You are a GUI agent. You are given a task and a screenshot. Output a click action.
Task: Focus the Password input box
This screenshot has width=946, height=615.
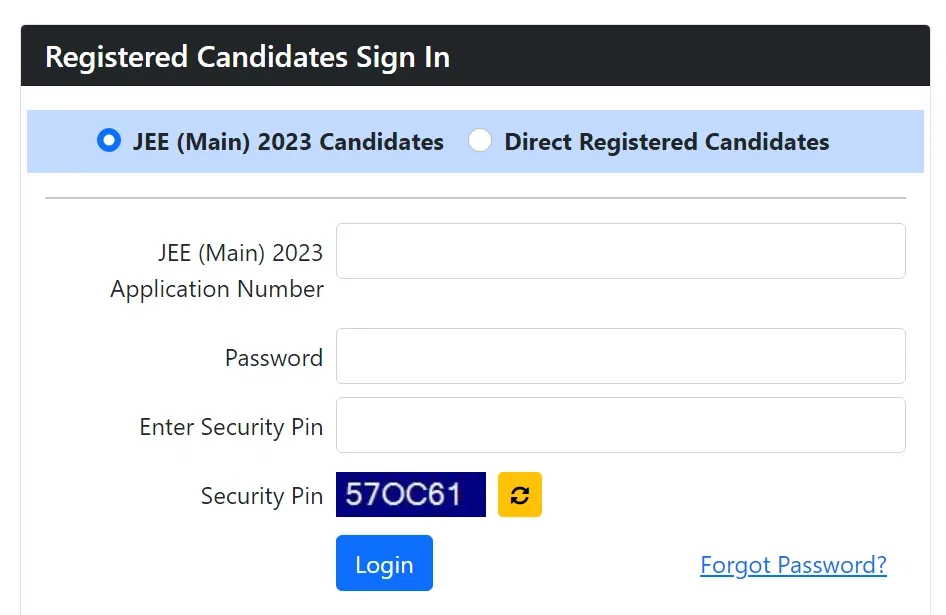point(620,356)
